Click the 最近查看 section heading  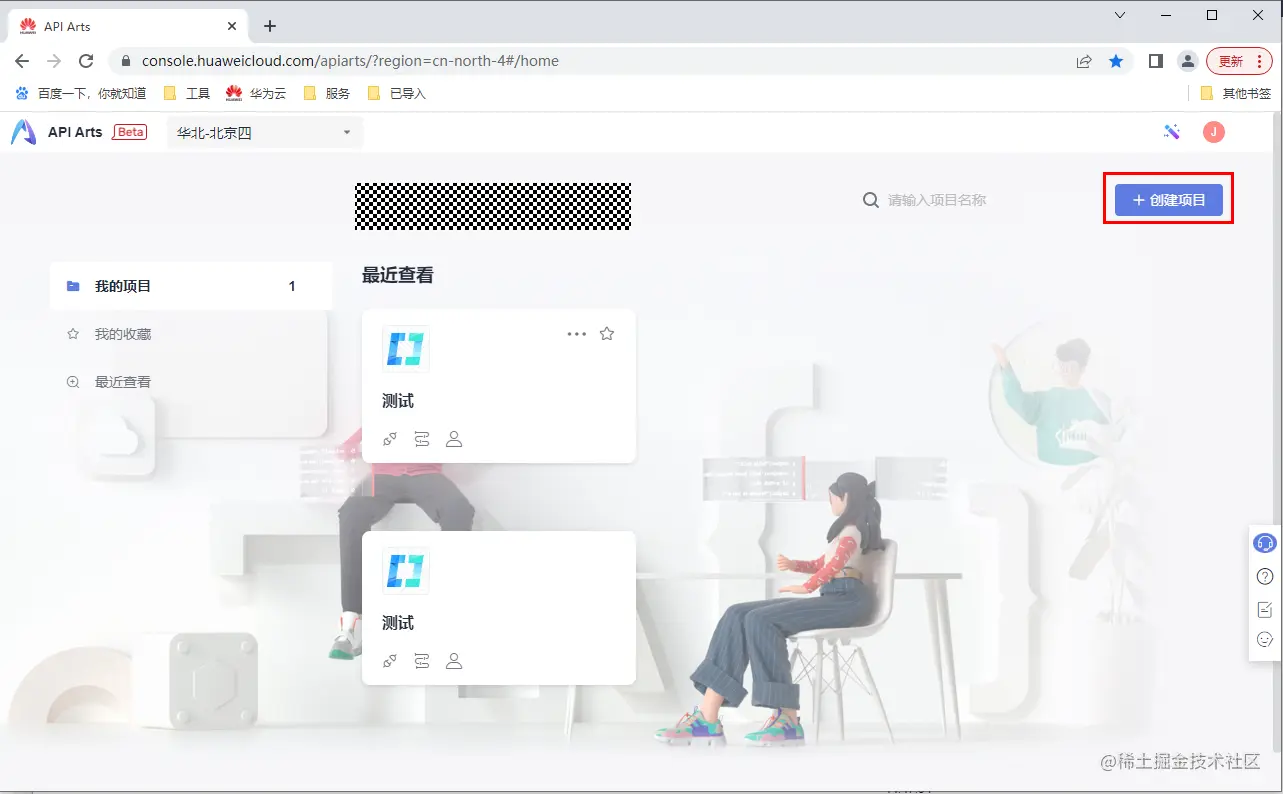pyautogui.click(x=398, y=275)
